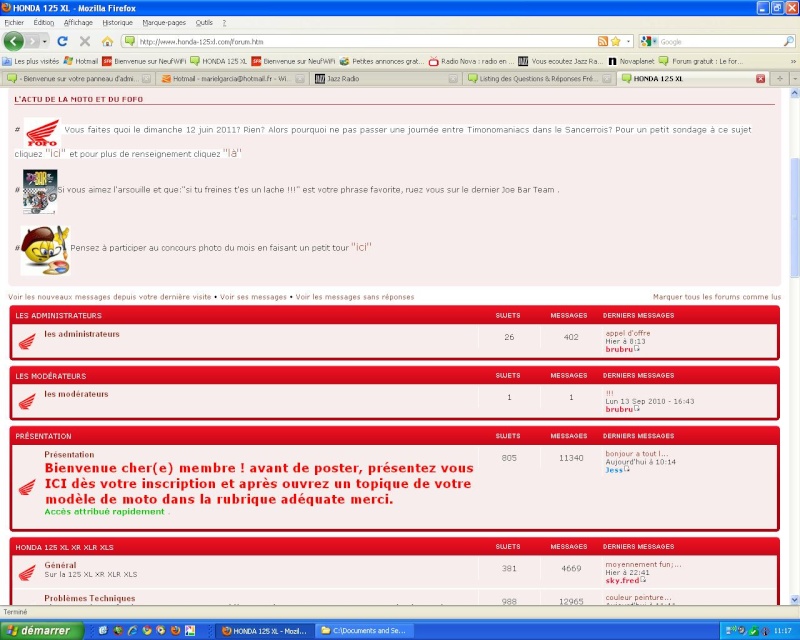
Task: Click the last-post icon next to sky.fred
Action: [643, 580]
